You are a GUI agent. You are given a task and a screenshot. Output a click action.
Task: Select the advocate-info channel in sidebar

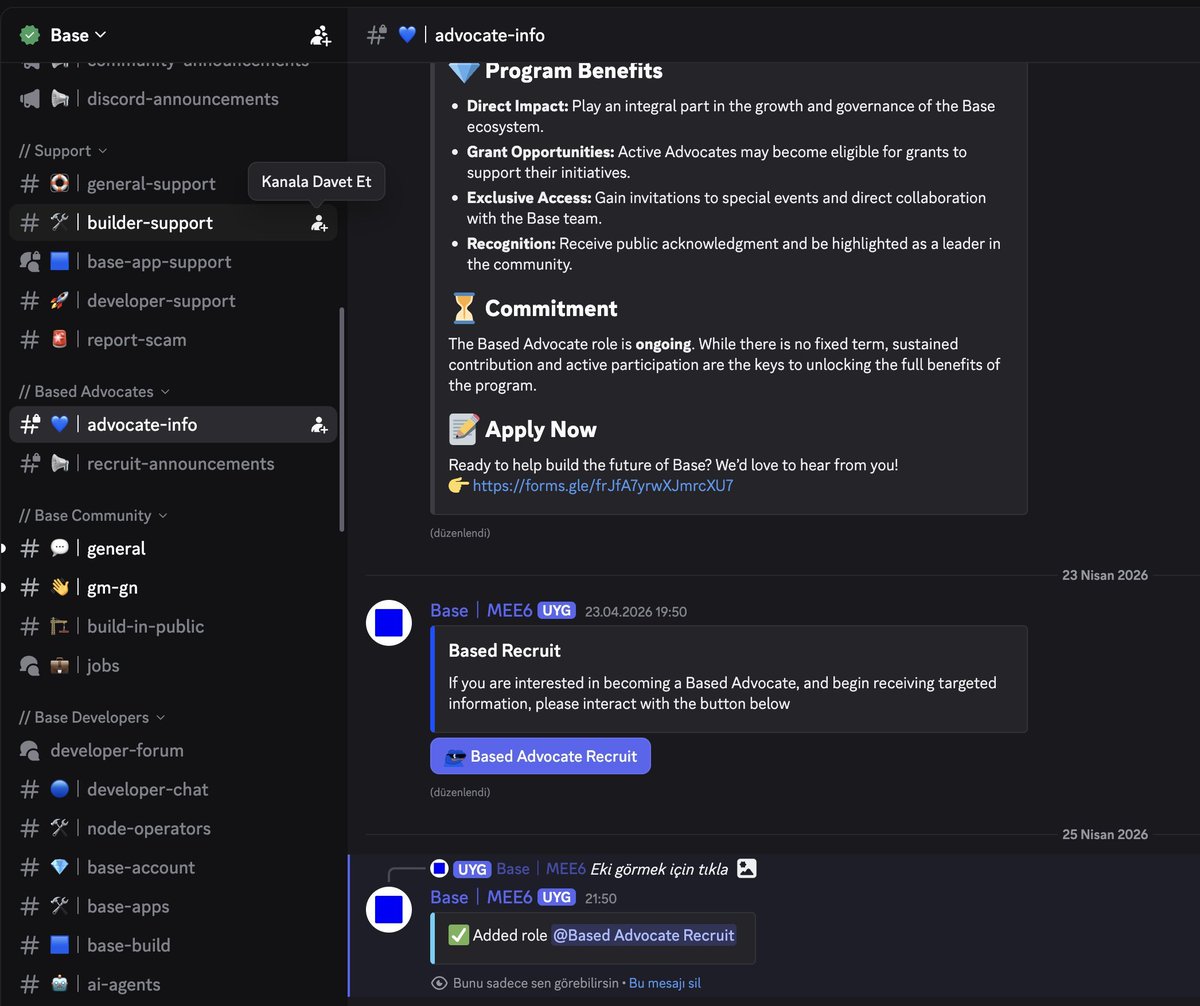[173, 425]
